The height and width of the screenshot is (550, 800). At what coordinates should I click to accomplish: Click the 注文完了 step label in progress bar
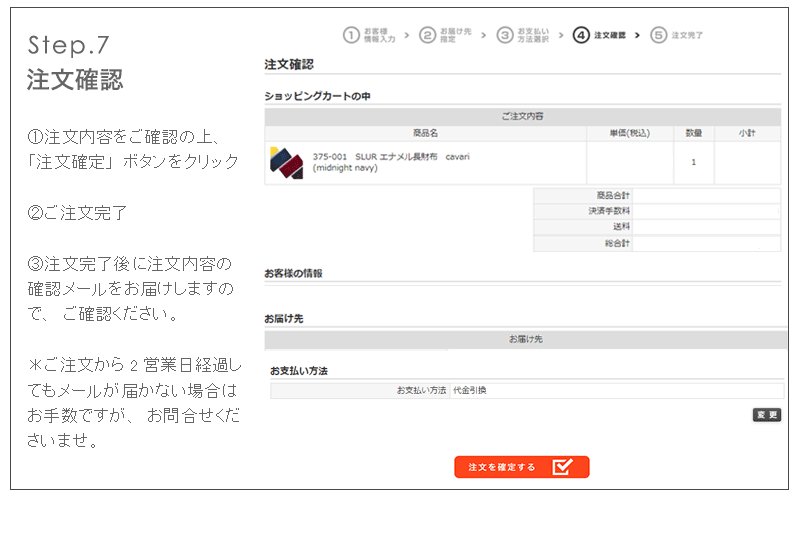tap(686, 35)
